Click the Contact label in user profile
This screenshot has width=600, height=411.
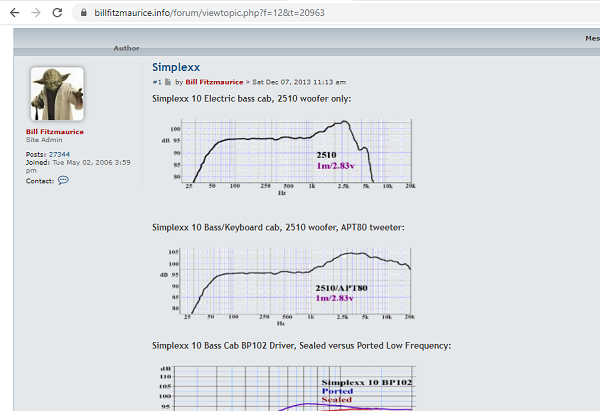[x=39, y=181]
